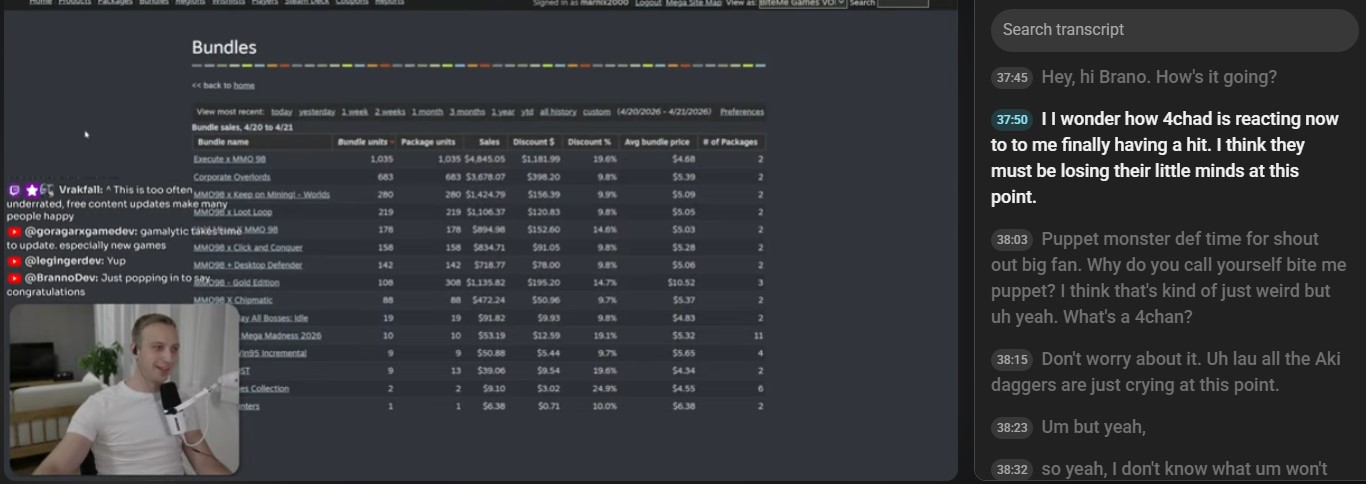Toggle sort on 'Bundle units' column
1366x484 pixels.
coord(365,142)
